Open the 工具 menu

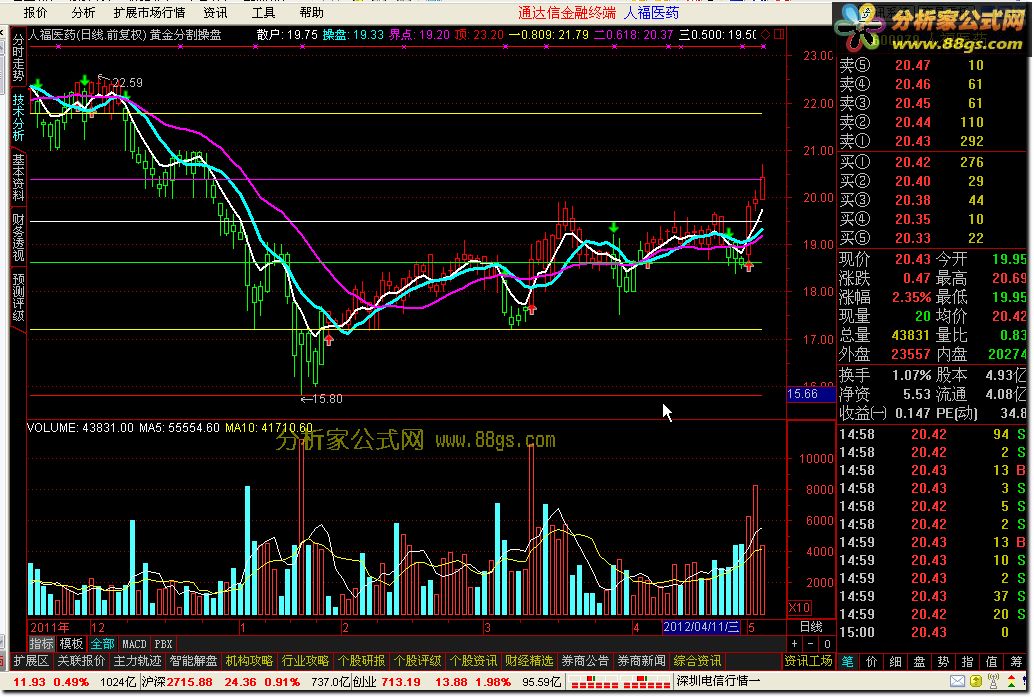263,13
